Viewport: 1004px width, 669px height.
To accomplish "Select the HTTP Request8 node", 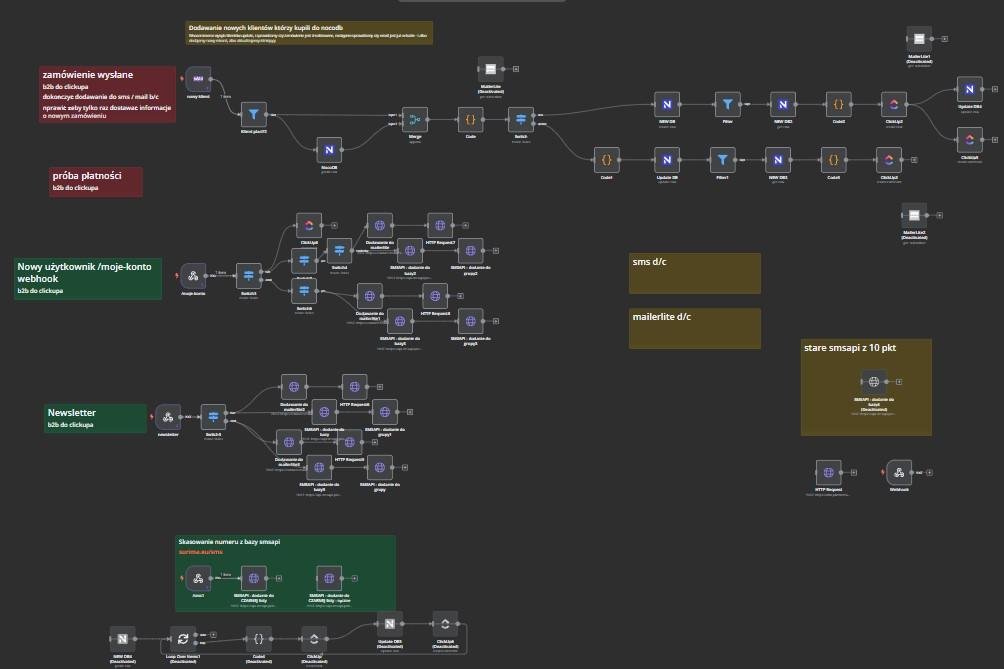I will 435,296.
